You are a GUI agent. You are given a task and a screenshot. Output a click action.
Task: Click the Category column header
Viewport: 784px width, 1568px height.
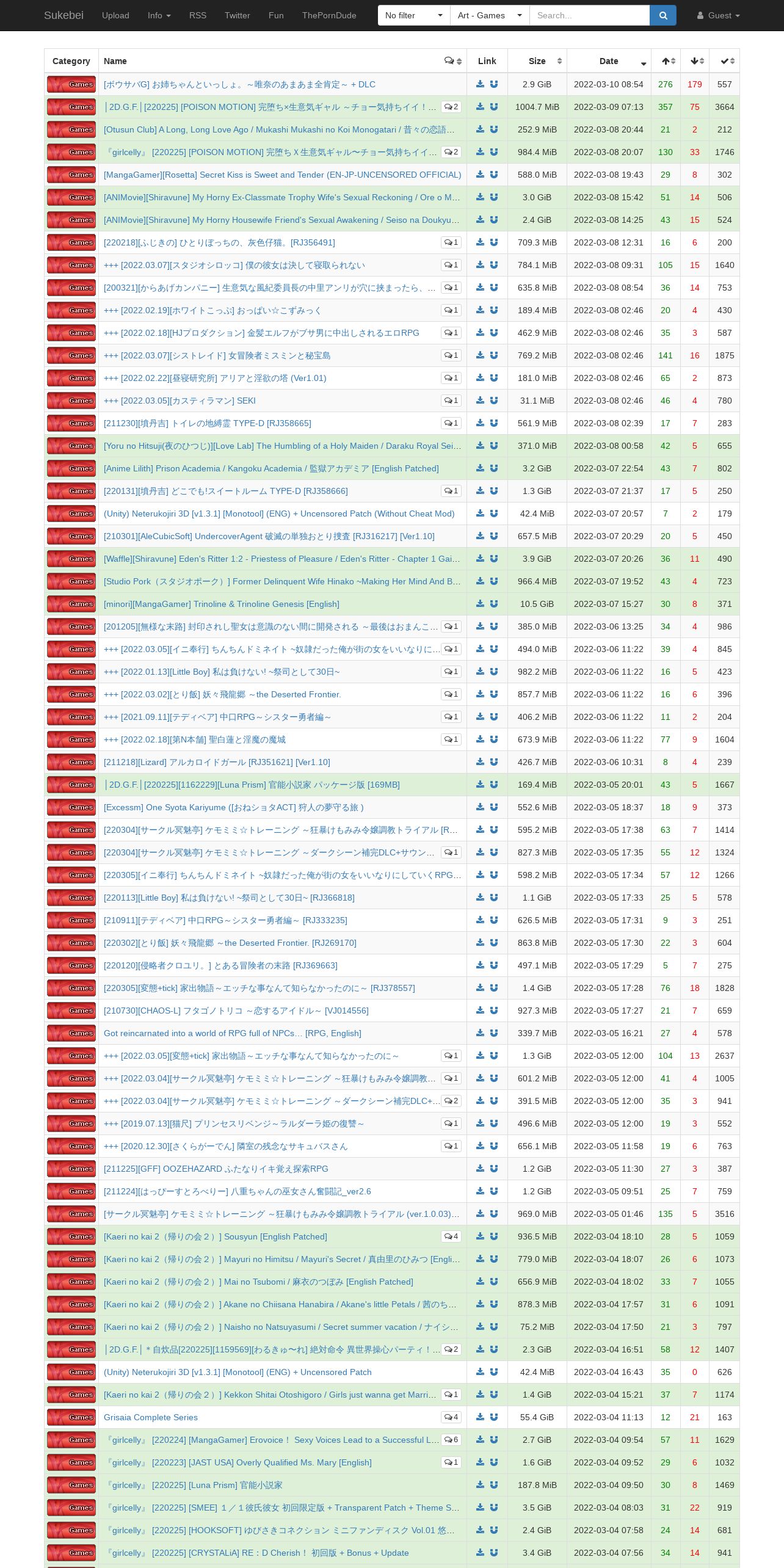(71, 61)
